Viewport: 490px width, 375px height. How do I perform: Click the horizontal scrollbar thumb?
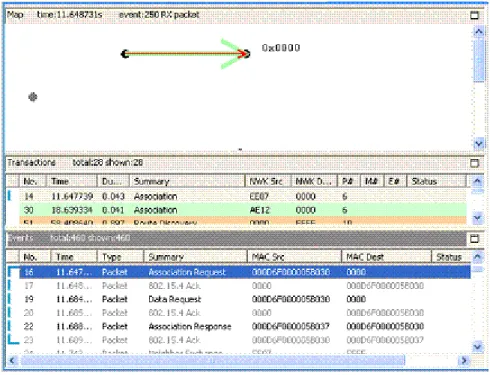click(x=213, y=360)
